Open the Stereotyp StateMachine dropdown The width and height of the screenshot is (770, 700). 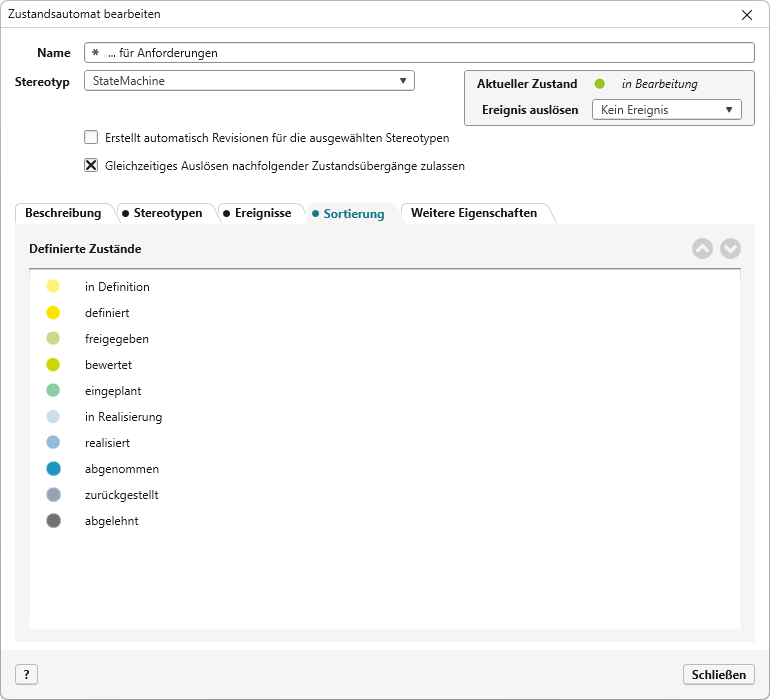click(249, 82)
